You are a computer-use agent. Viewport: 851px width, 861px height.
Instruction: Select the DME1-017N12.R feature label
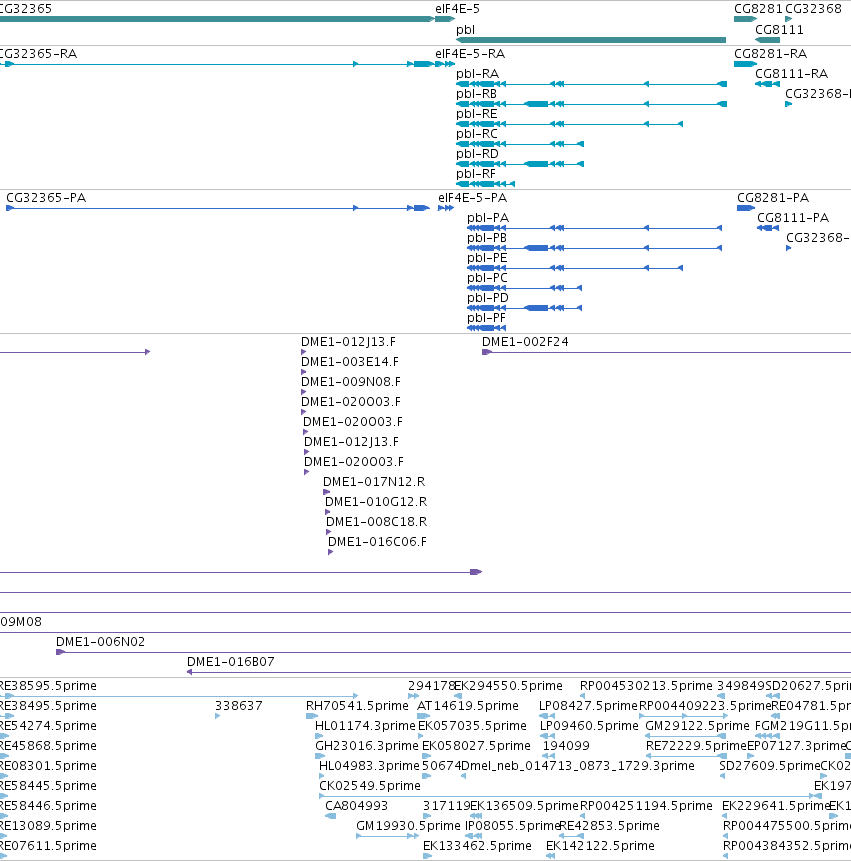point(374,482)
